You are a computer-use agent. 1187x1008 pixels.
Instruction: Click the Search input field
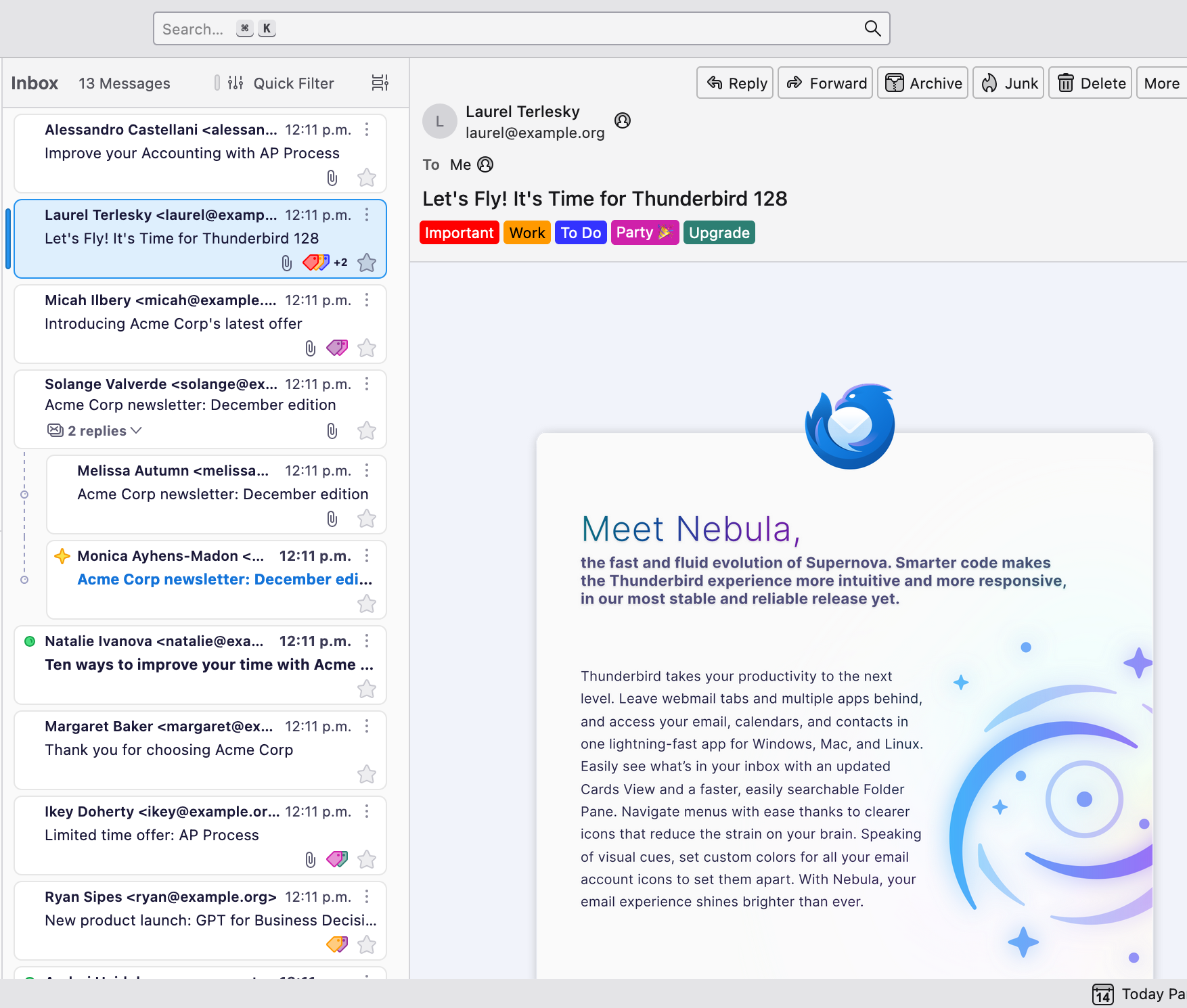click(x=521, y=28)
